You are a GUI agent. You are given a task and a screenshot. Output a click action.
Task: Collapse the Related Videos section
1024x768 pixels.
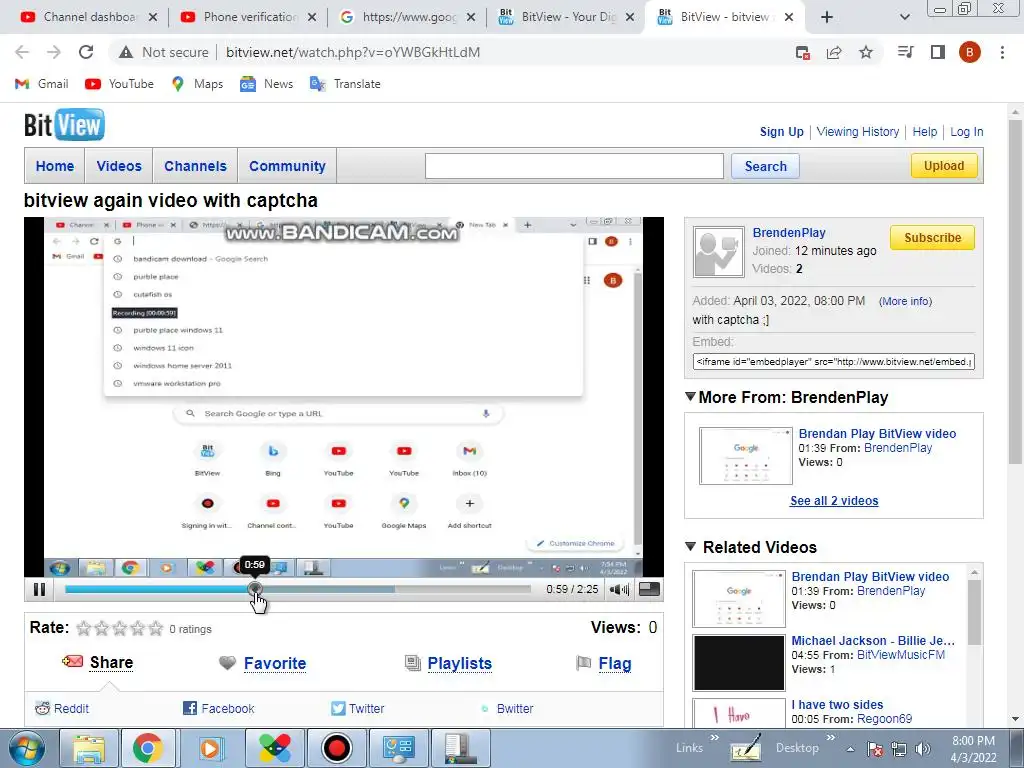690,546
